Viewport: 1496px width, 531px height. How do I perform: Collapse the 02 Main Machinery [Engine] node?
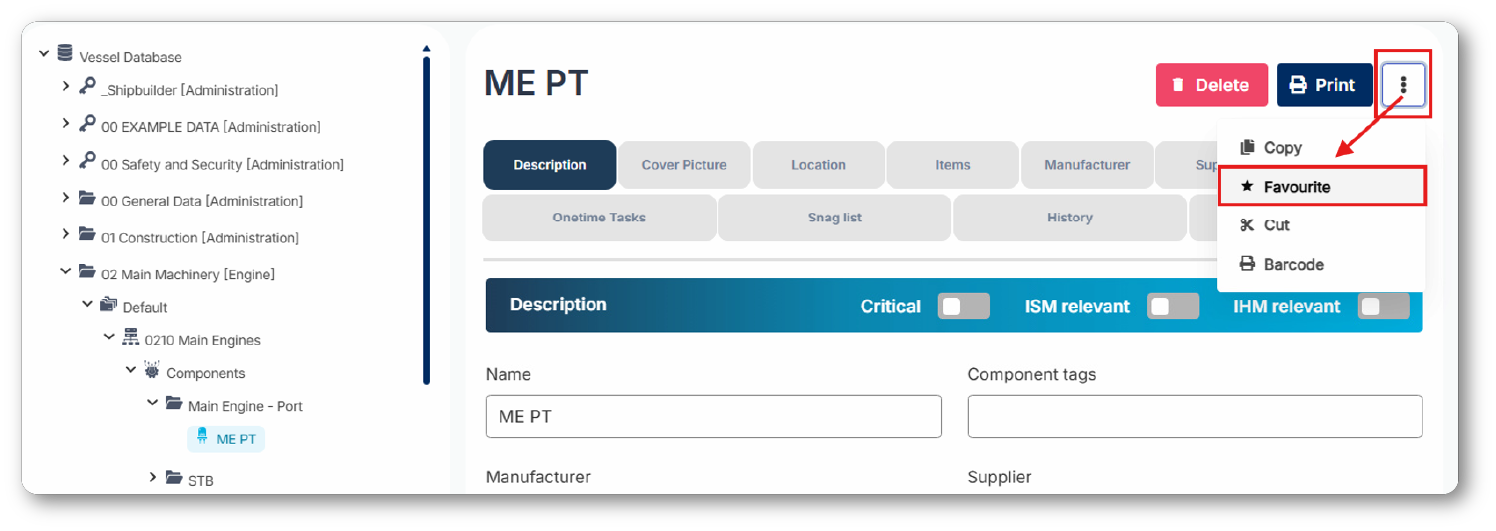pyautogui.click(x=66, y=271)
